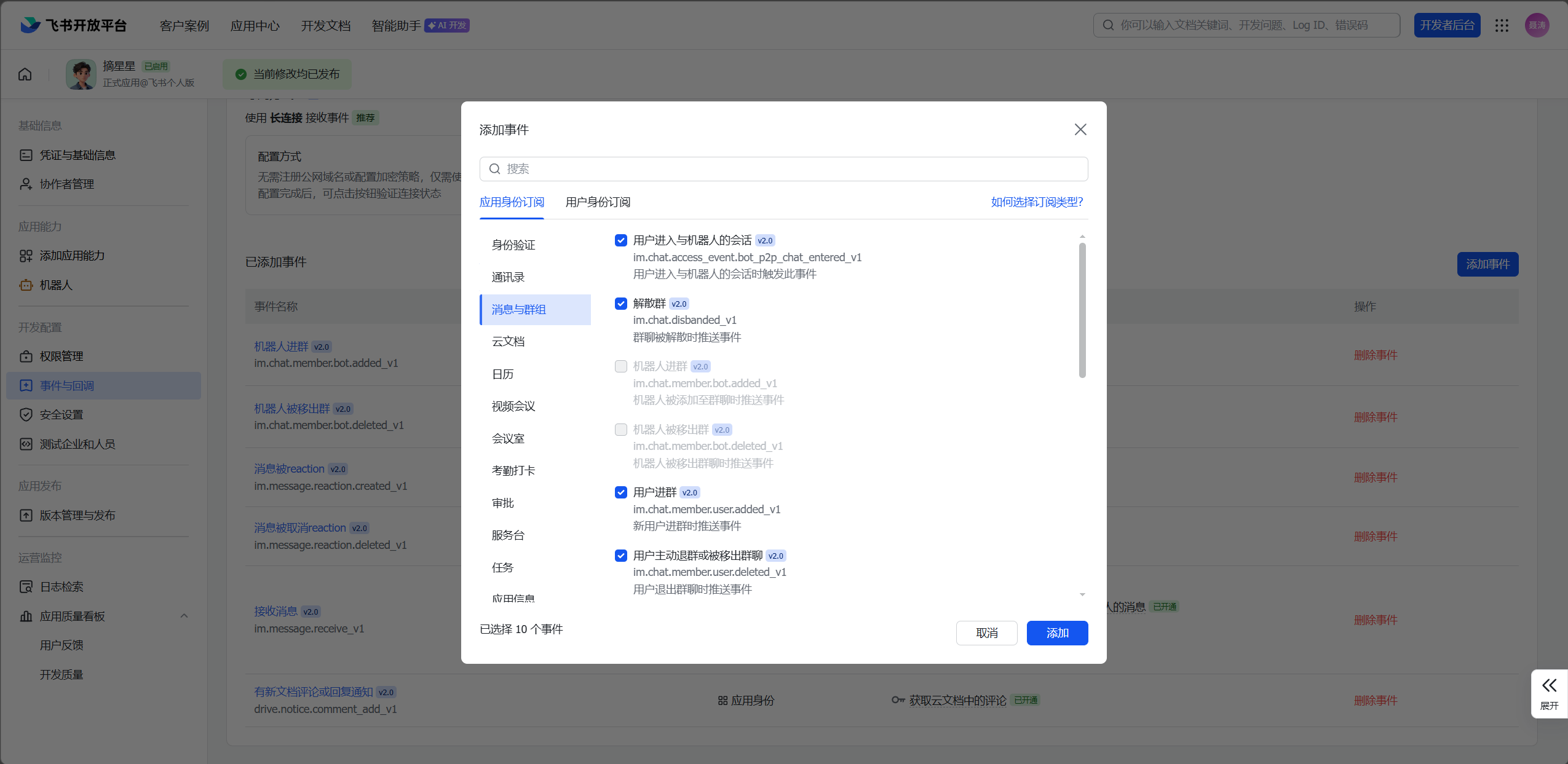Screen dimensions: 1568x764
Task: Open 日志检索 in sidebar
Action: click(61, 587)
